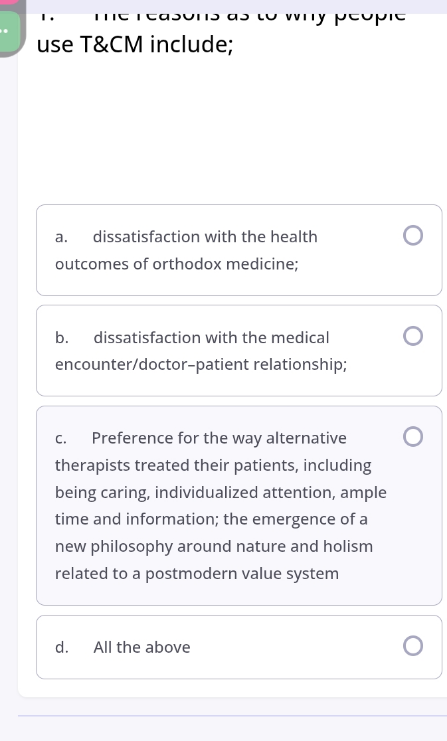The image size is (447, 741).
Task: Click the 'b.' option letter label
Action: click(62, 337)
